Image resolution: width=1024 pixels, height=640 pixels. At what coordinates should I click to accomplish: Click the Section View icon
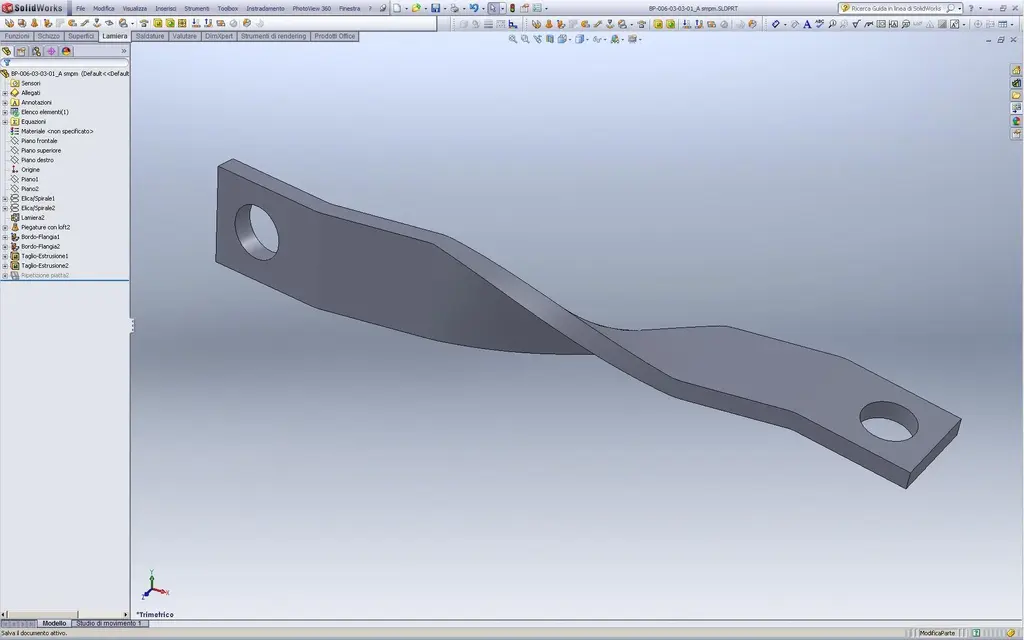coord(550,39)
